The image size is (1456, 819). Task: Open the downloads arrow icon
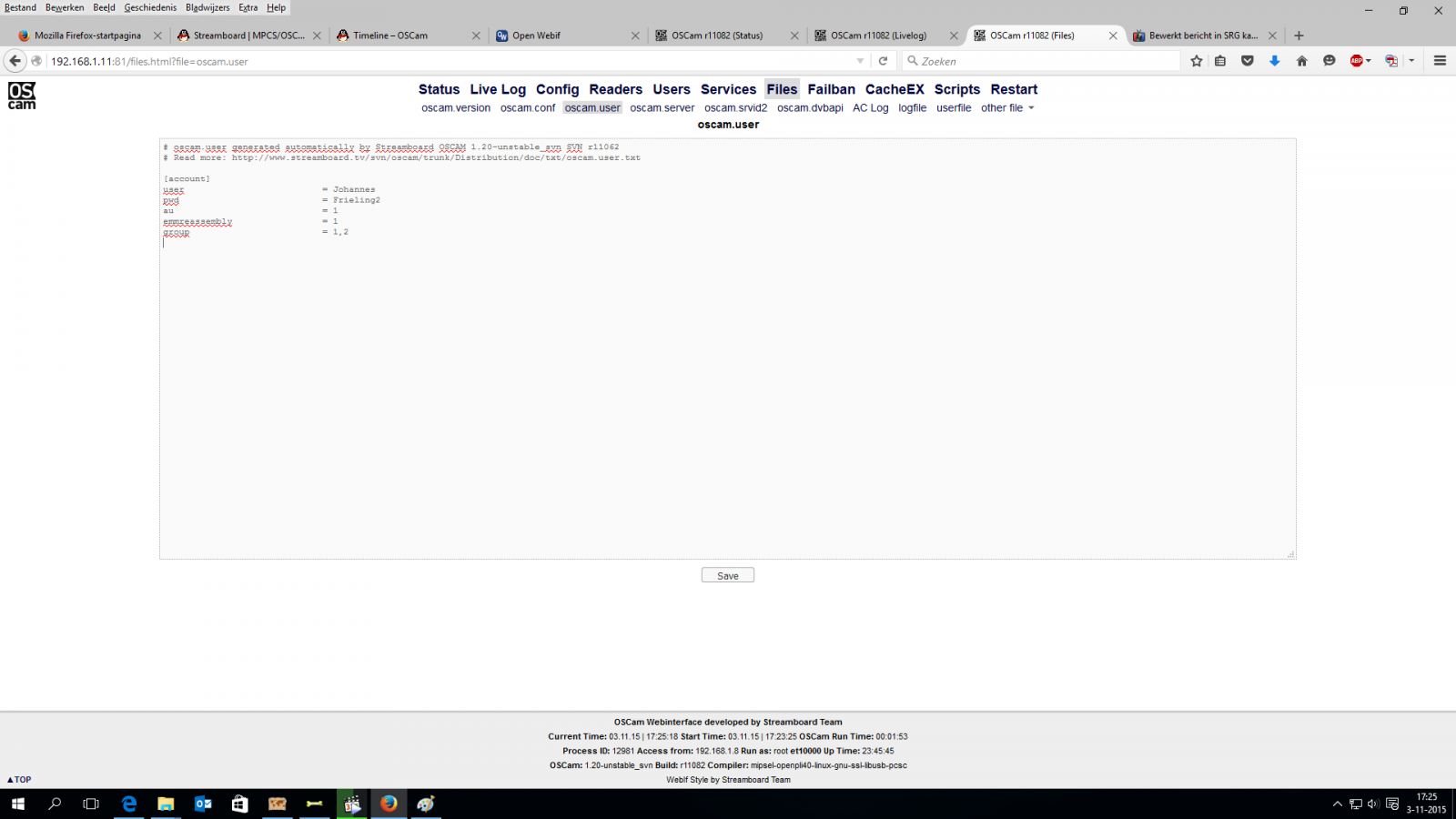click(1275, 61)
